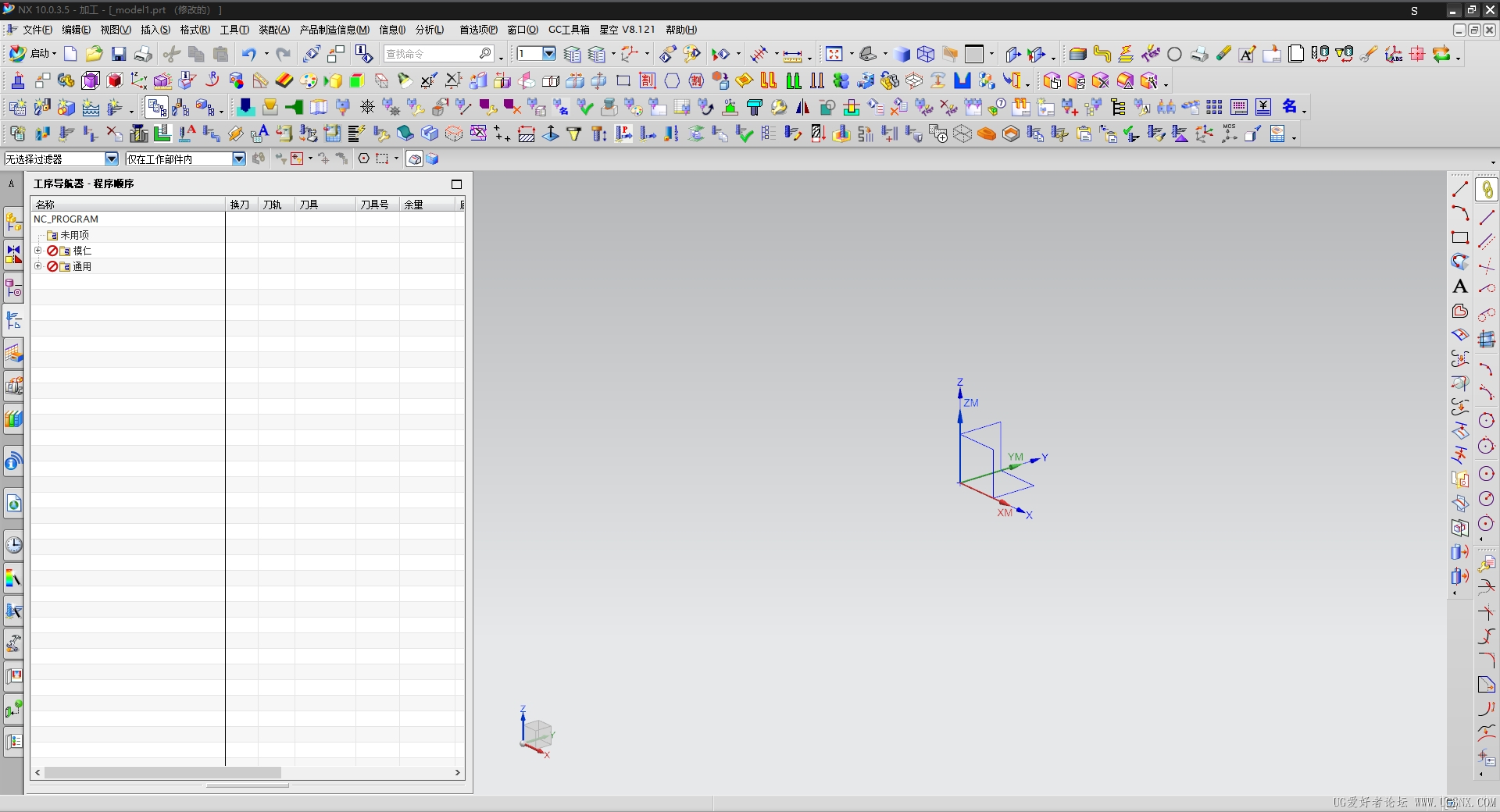
Task: Toggle the navigator panel maximize box
Action: [457, 184]
